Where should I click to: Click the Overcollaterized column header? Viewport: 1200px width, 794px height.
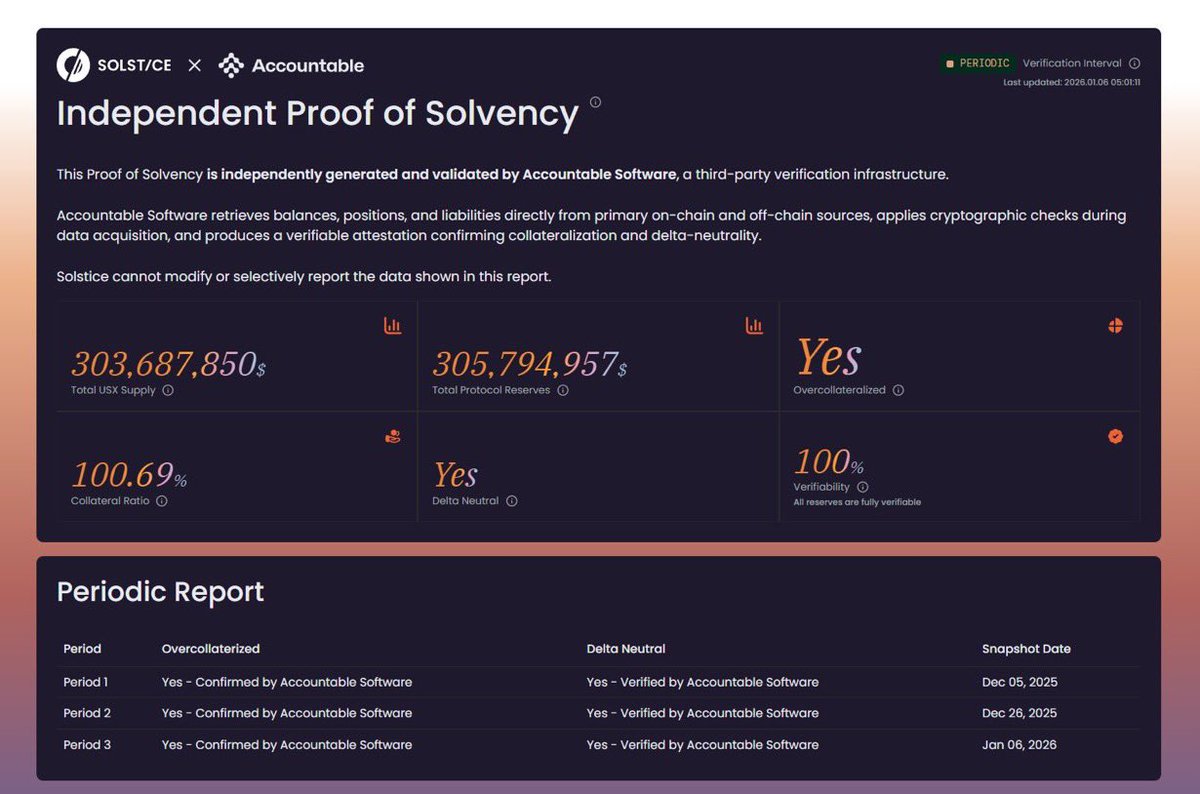click(211, 649)
